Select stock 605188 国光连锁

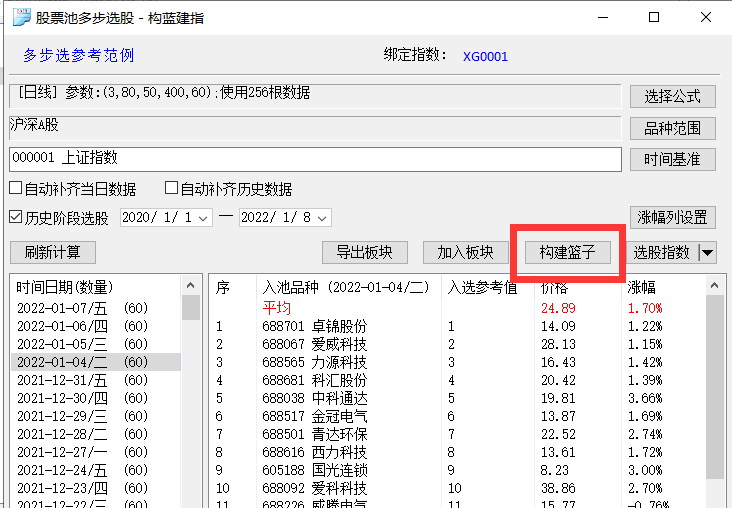(x=458, y=470)
